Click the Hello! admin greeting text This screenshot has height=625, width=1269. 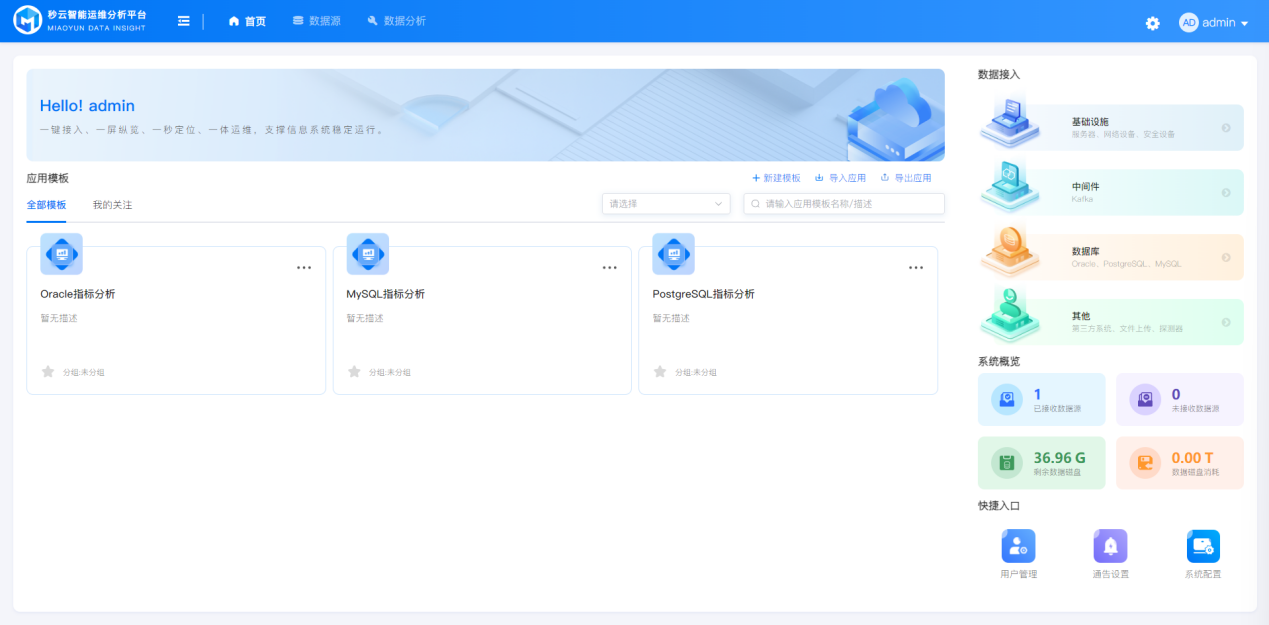click(x=87, y=106)
